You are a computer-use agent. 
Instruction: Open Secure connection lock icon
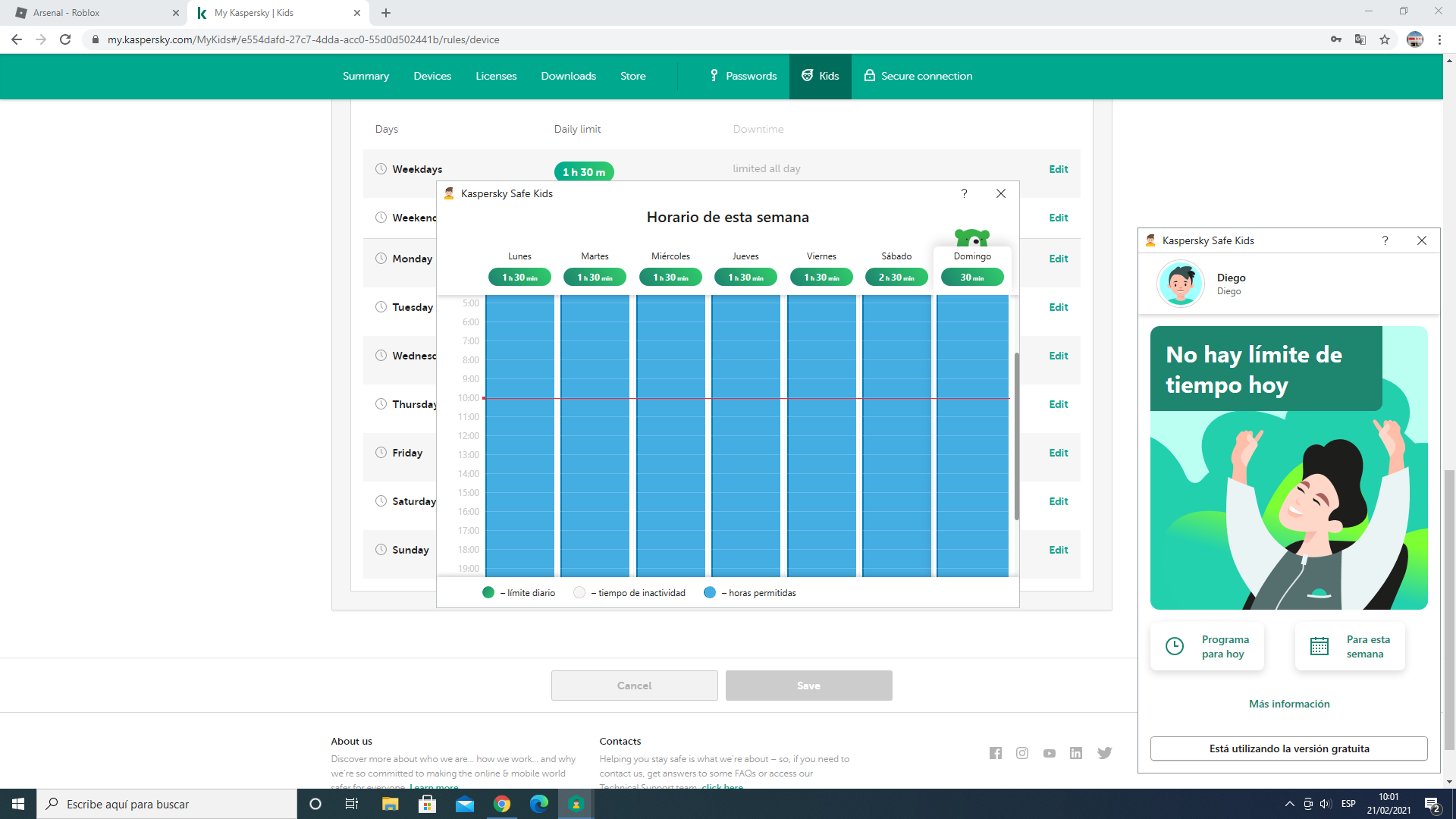(x=869, y=76)
